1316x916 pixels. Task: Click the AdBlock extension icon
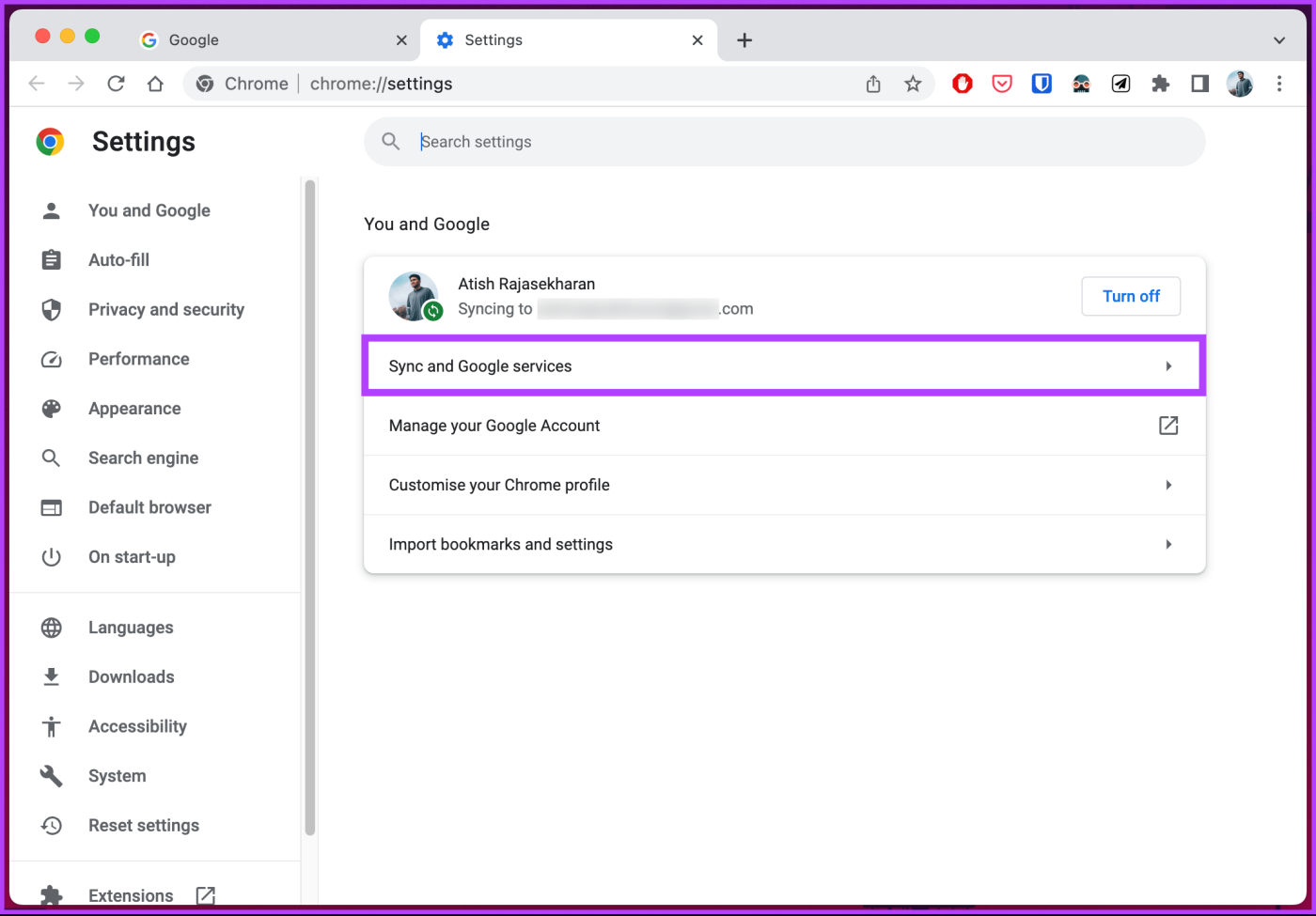(x=962, y=84)
